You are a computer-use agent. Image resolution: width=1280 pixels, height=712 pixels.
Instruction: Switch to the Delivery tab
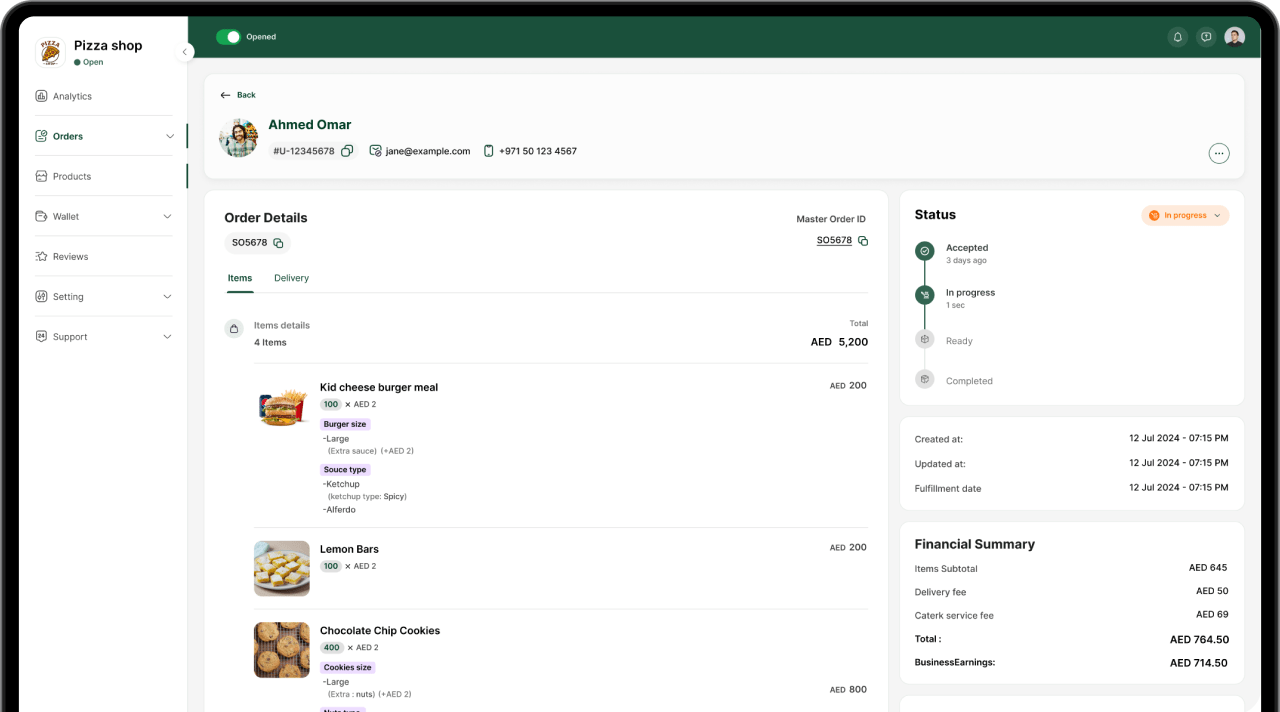click(291, 278)
